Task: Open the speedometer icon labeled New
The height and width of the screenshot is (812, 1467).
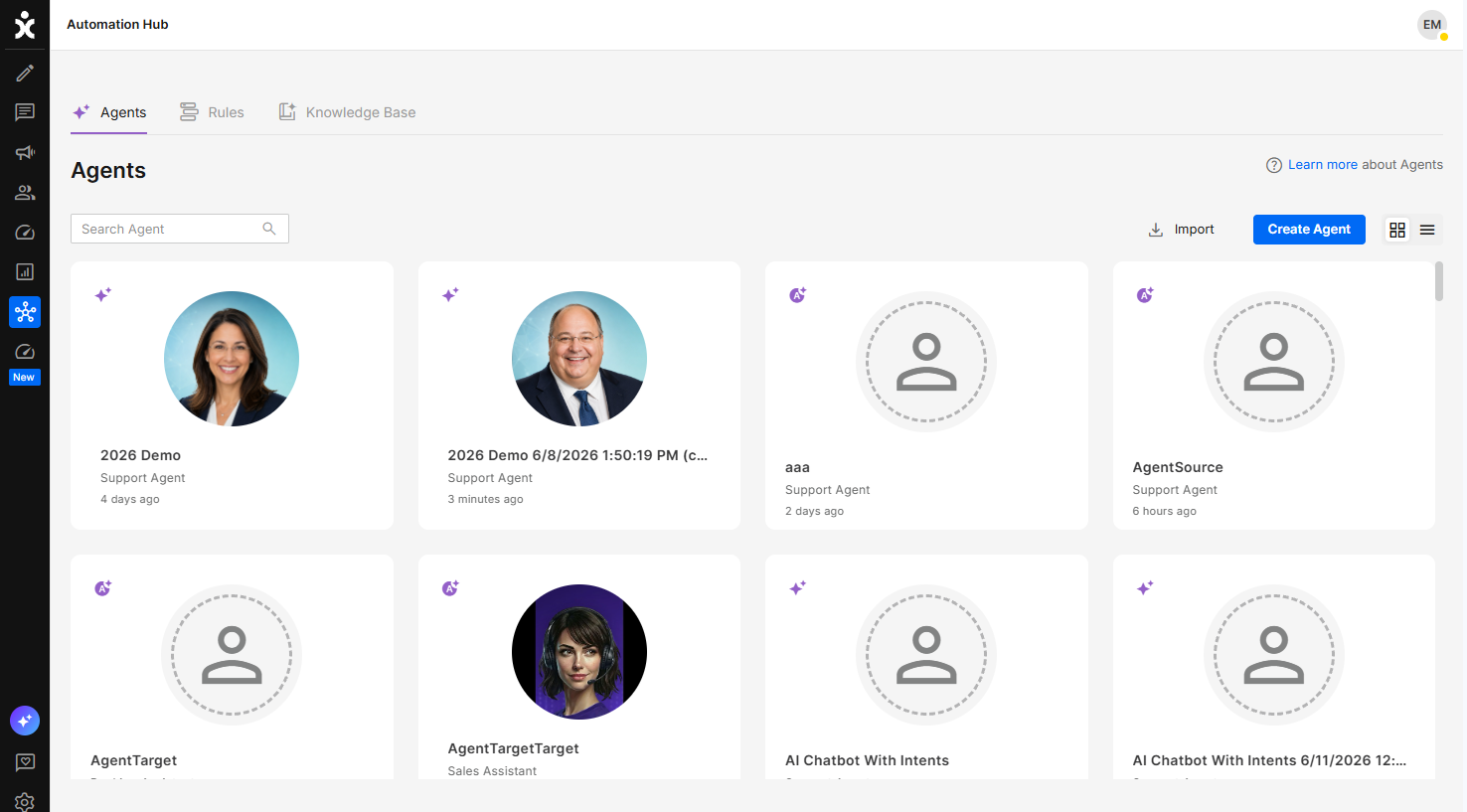Action: (25, 352)
